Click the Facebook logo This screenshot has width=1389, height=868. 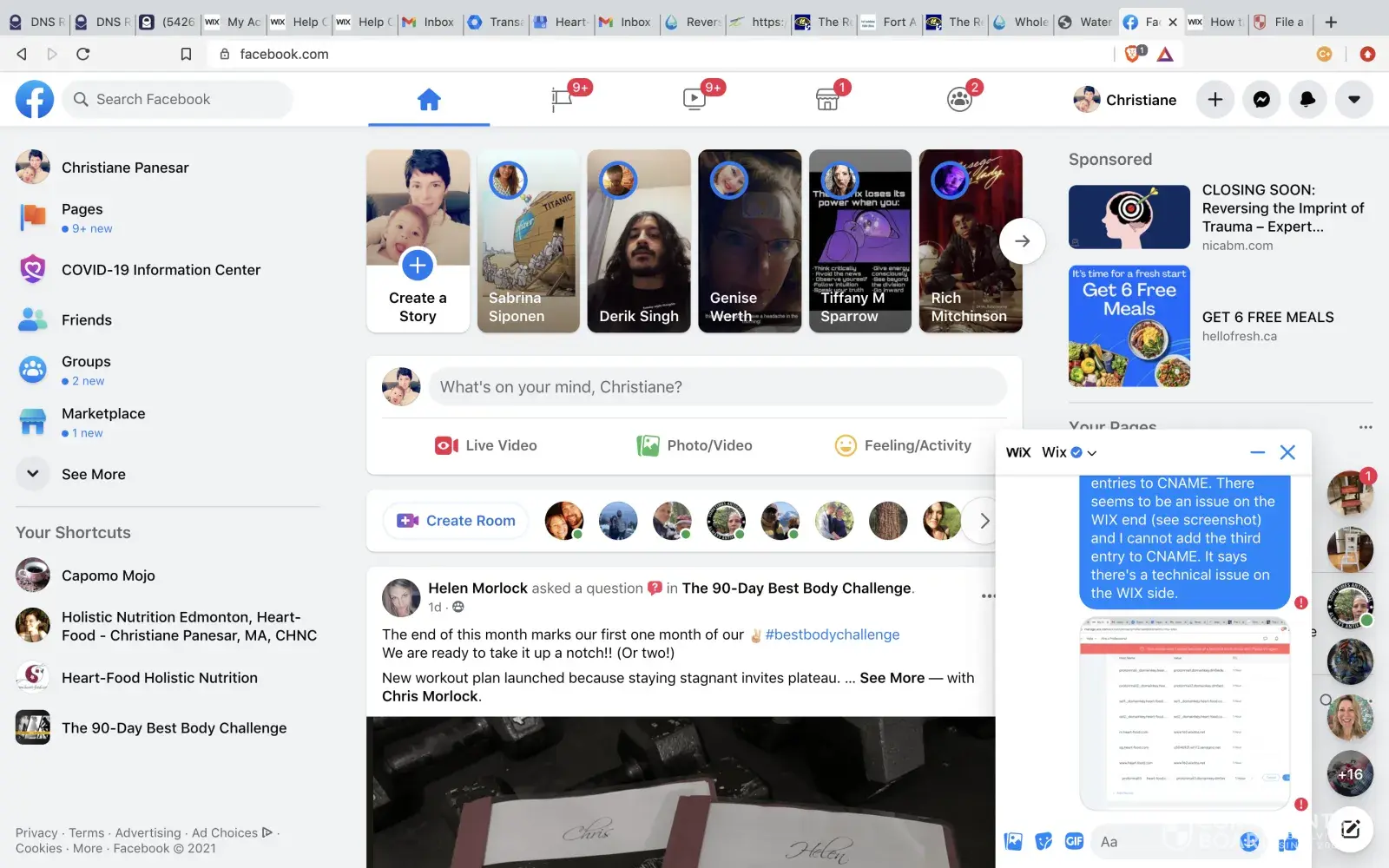[35, 100]
